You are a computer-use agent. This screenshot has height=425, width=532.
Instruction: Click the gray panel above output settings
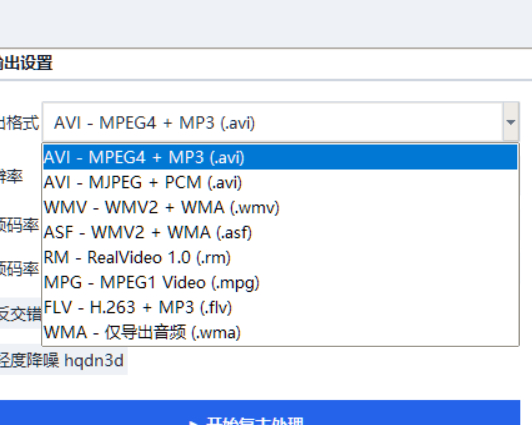coord(266,24)
